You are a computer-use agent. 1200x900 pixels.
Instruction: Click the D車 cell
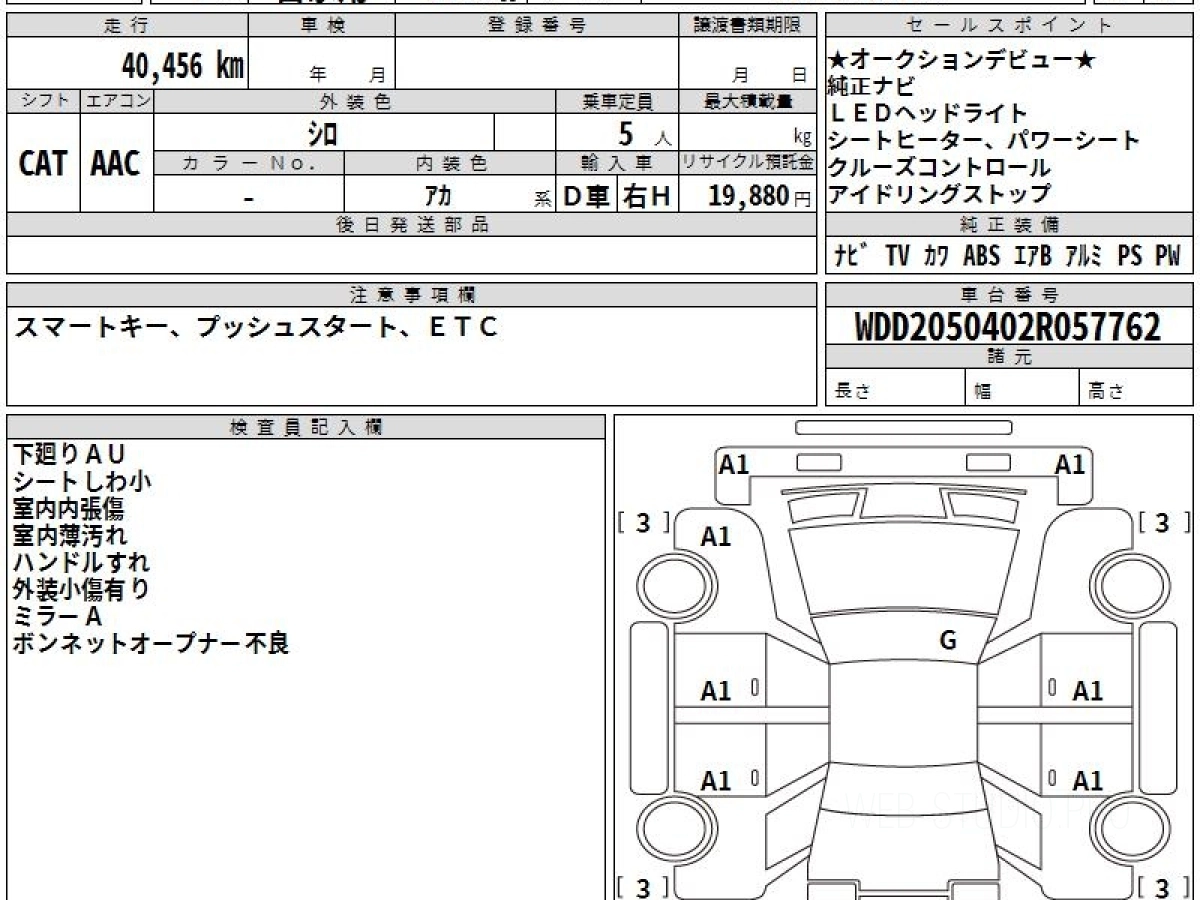587,196
